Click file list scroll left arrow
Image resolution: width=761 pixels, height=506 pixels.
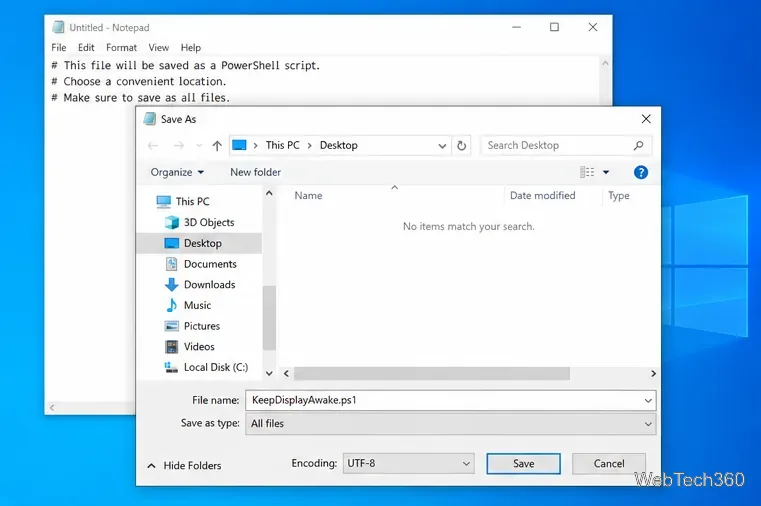pos(286,374)
